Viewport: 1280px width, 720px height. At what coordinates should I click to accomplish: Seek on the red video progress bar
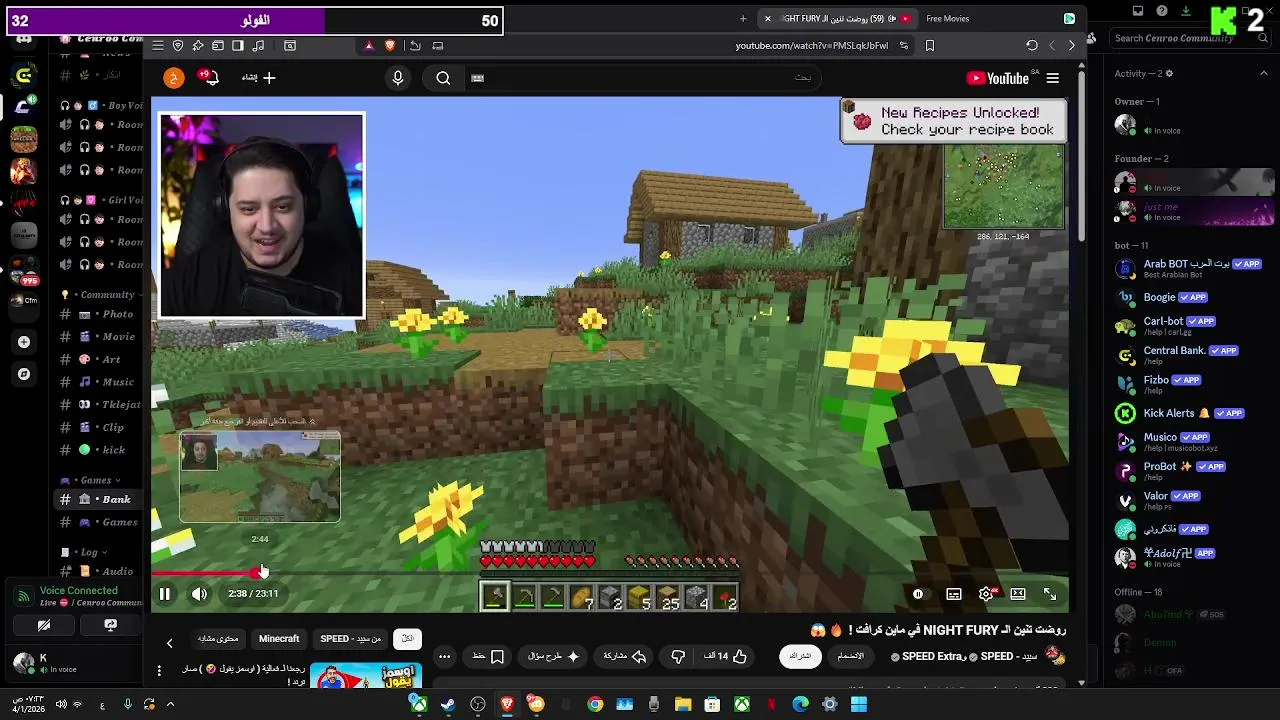[610, 574]
